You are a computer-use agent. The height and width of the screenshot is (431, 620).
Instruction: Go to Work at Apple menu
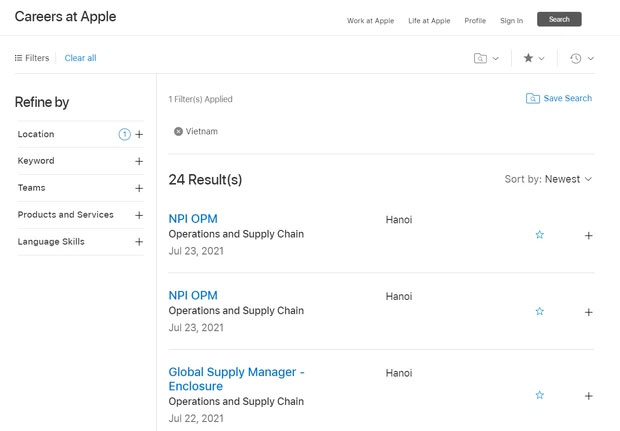[370, 20]
